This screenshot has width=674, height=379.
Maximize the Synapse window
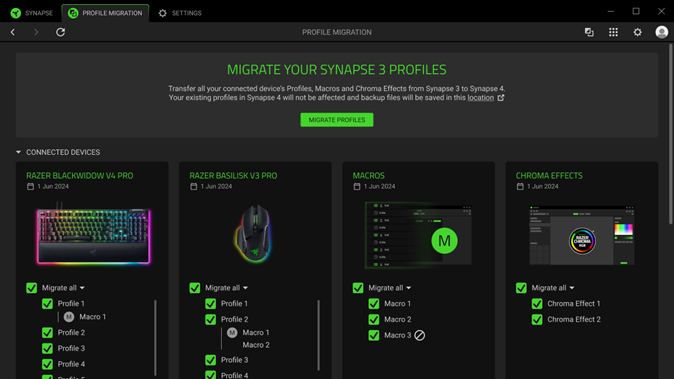636,12
